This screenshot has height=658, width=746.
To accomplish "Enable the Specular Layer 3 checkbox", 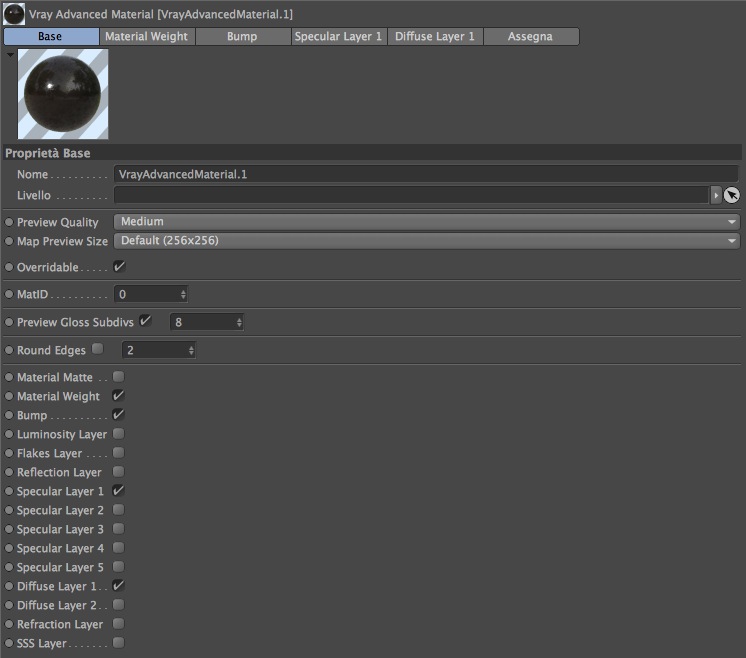I will point(118,529).
